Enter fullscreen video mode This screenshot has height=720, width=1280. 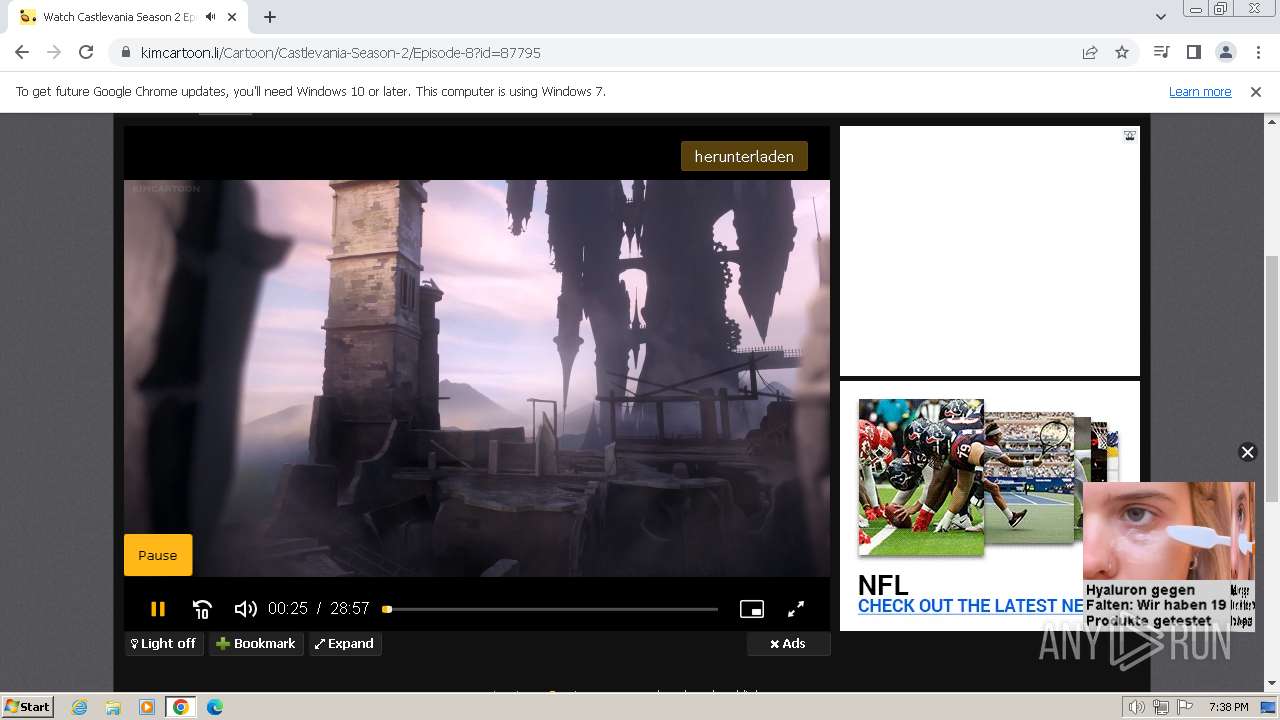pos(796,609)
